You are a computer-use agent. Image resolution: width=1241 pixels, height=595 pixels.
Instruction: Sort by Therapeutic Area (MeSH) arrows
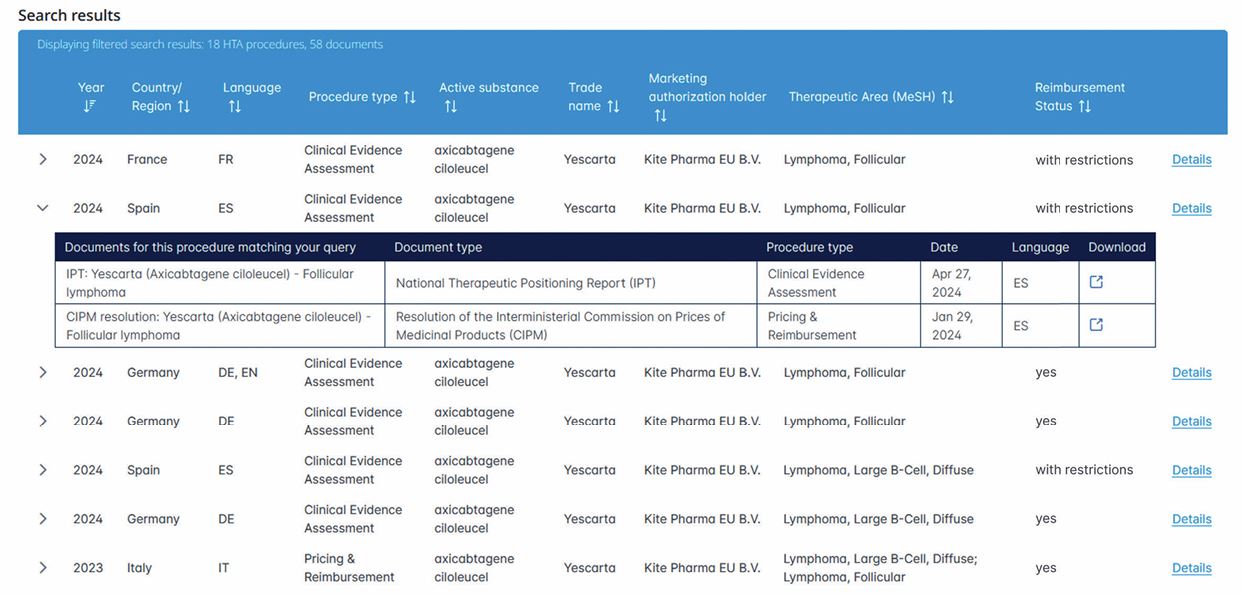click(947, 97)
